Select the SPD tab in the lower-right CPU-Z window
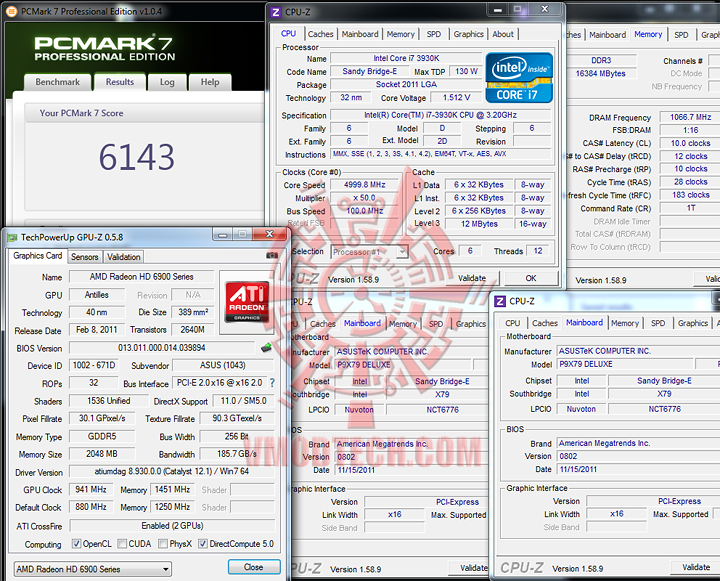 coord(658,323)
